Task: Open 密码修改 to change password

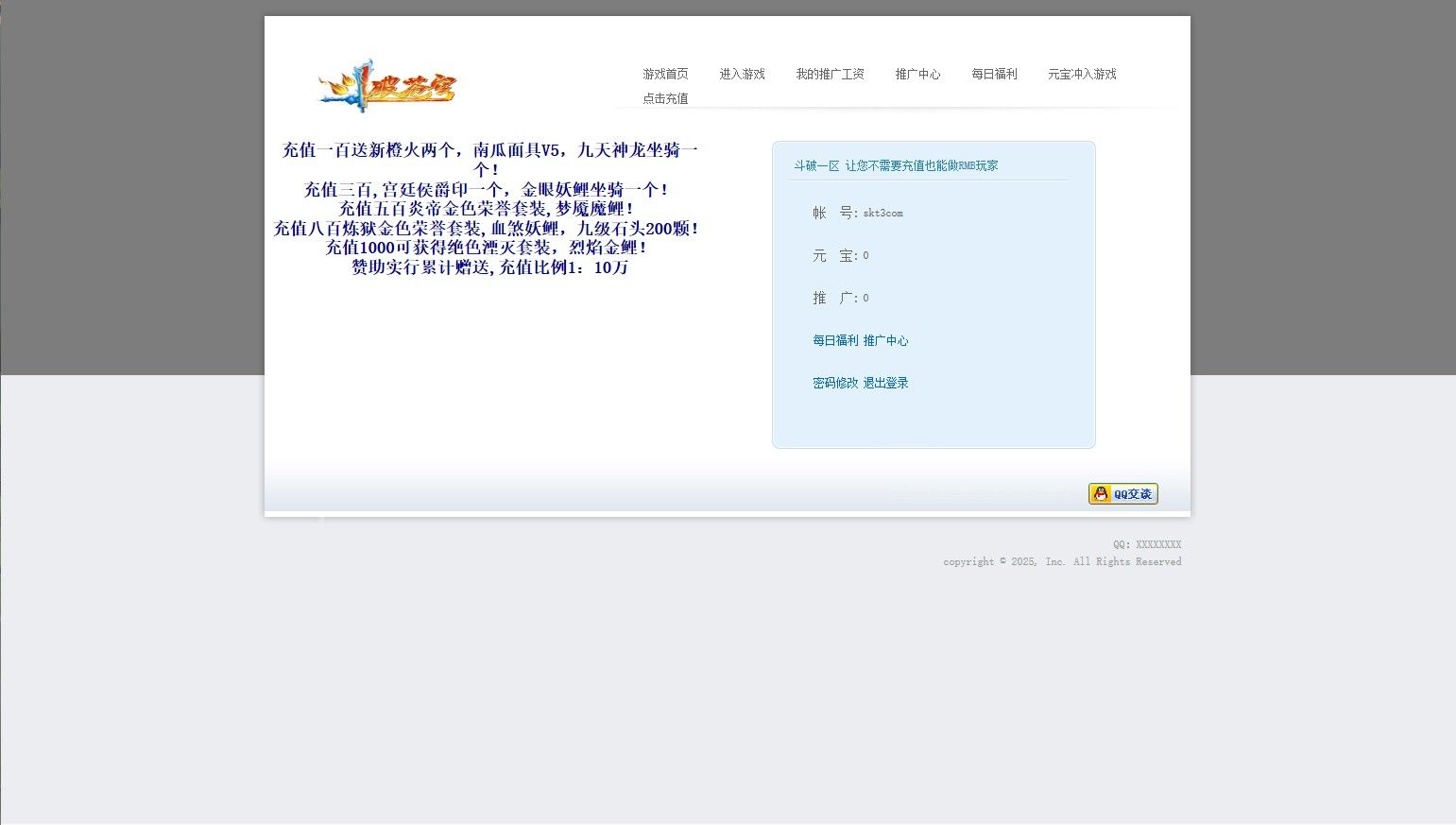Action: 834,383
